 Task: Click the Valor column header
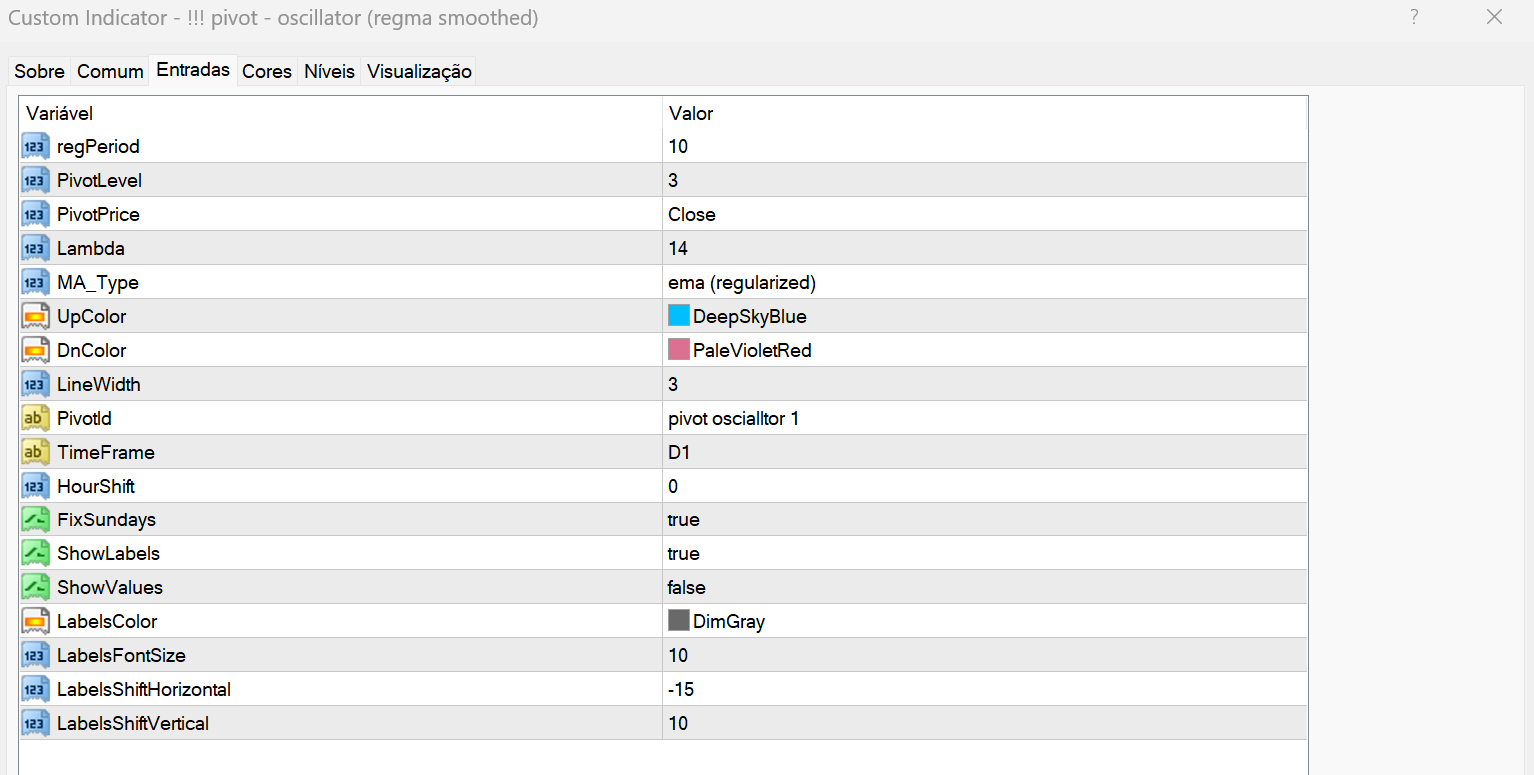[691, 113]
